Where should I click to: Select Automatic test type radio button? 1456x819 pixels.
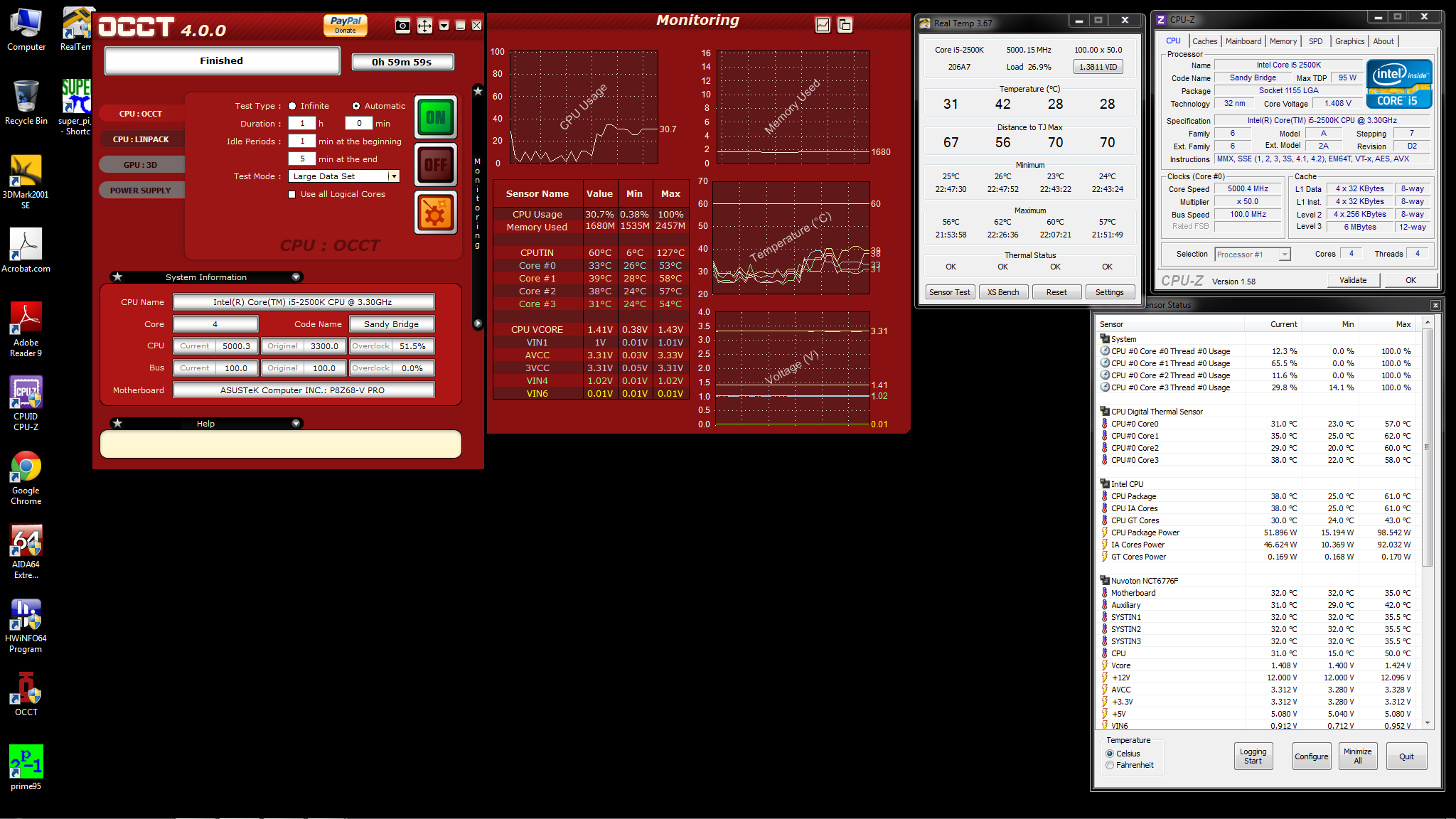[x=356, y=106]
